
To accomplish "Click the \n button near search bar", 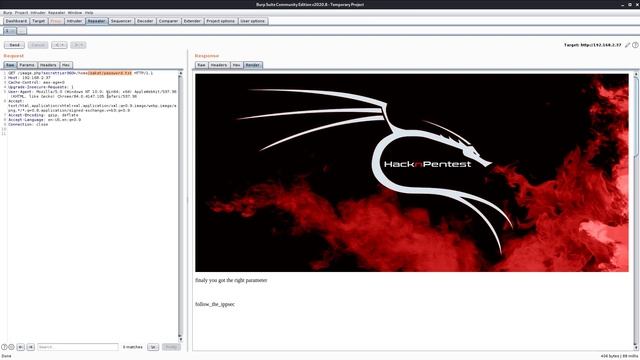I will click(153, 347).
